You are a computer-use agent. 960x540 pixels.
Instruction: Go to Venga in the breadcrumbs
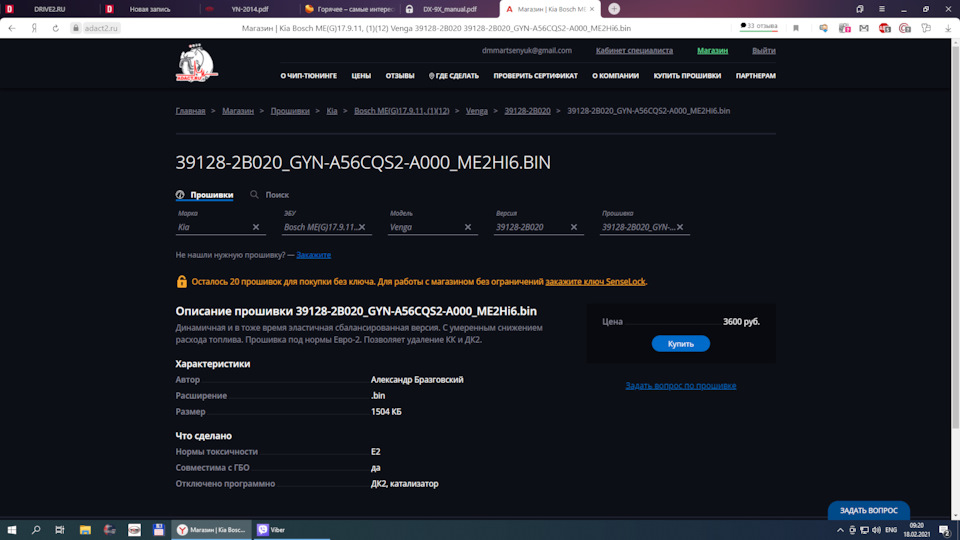click(x=476, y=111)
